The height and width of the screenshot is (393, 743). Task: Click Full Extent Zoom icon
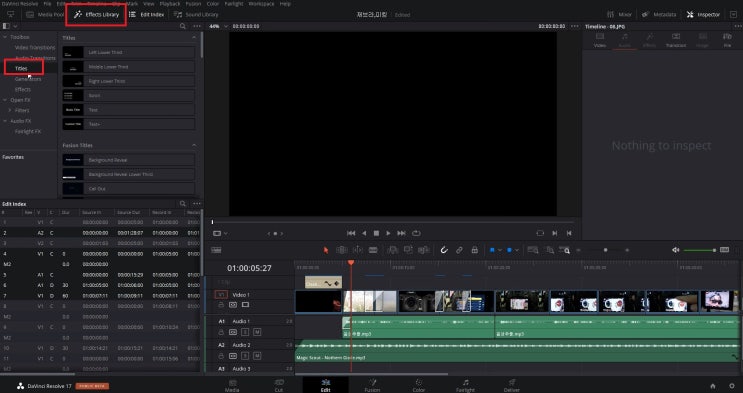click(x=533, y=250)
